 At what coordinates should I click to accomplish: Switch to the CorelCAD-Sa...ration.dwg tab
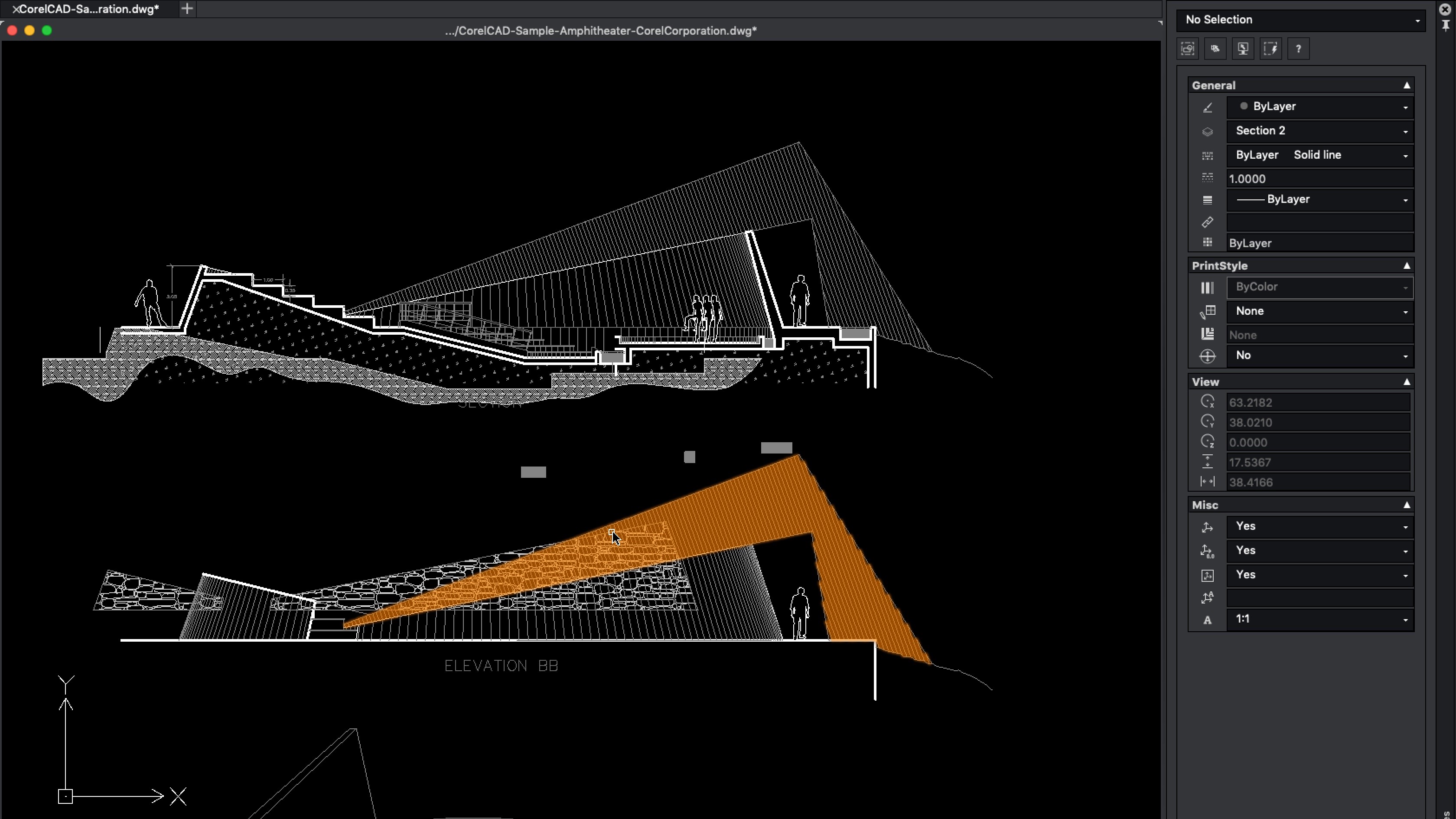click(x=89, y=9)
